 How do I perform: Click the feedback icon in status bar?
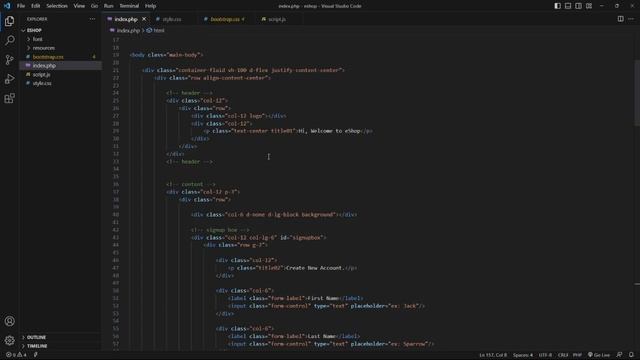[620, 355]
